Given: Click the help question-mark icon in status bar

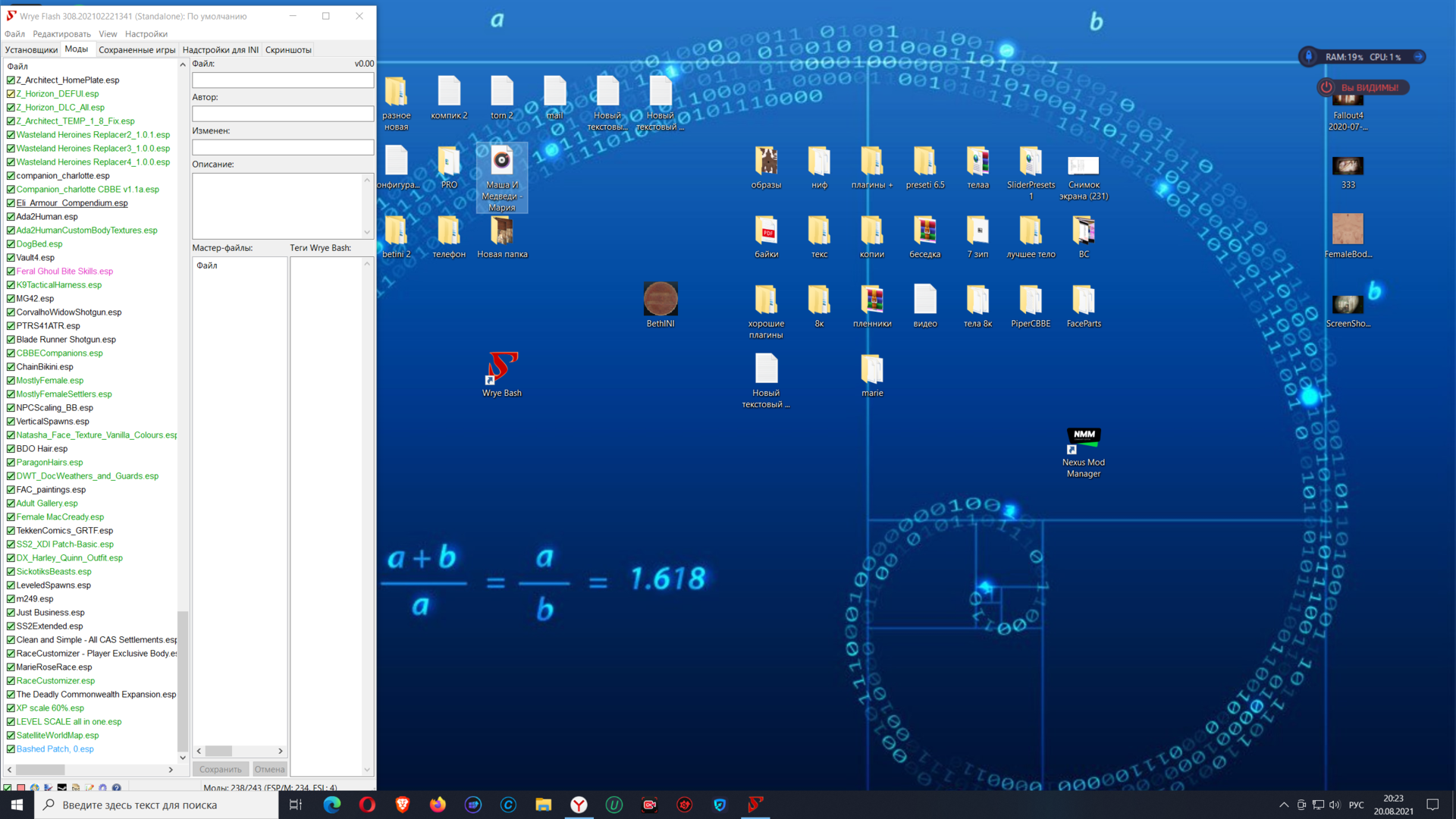Looking at the screenshot, I should pos(117,788).
